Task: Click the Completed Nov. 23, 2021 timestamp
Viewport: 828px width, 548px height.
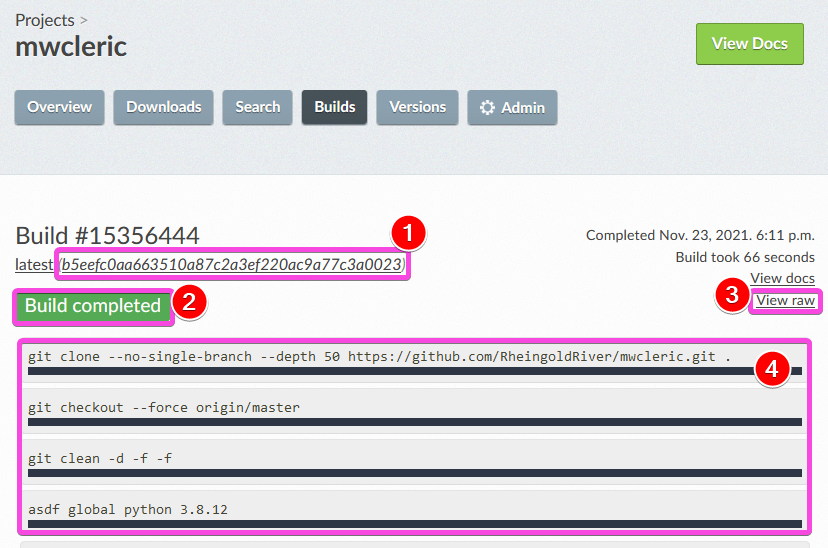Action: click(x=700, y=235)
